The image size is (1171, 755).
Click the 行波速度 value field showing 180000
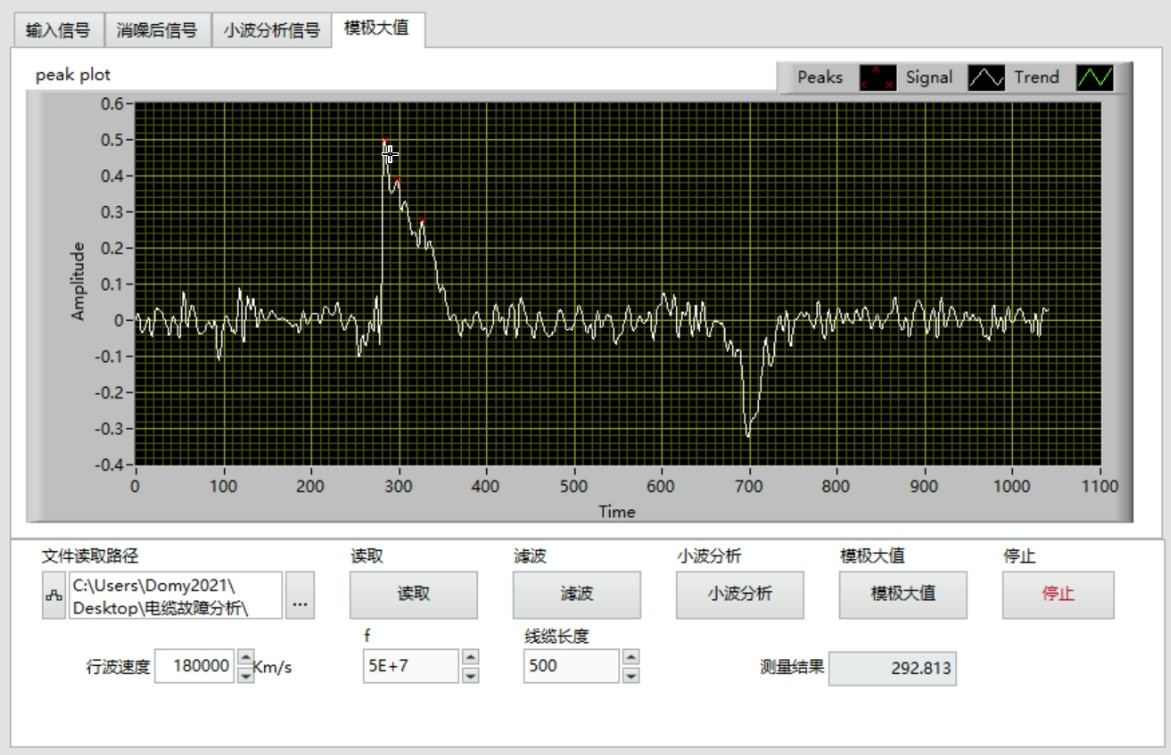(x=195, y=665)
